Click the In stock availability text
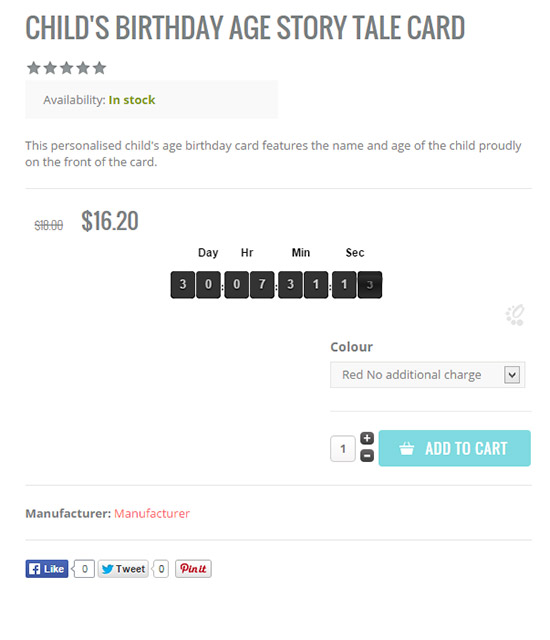 point(132,100)
